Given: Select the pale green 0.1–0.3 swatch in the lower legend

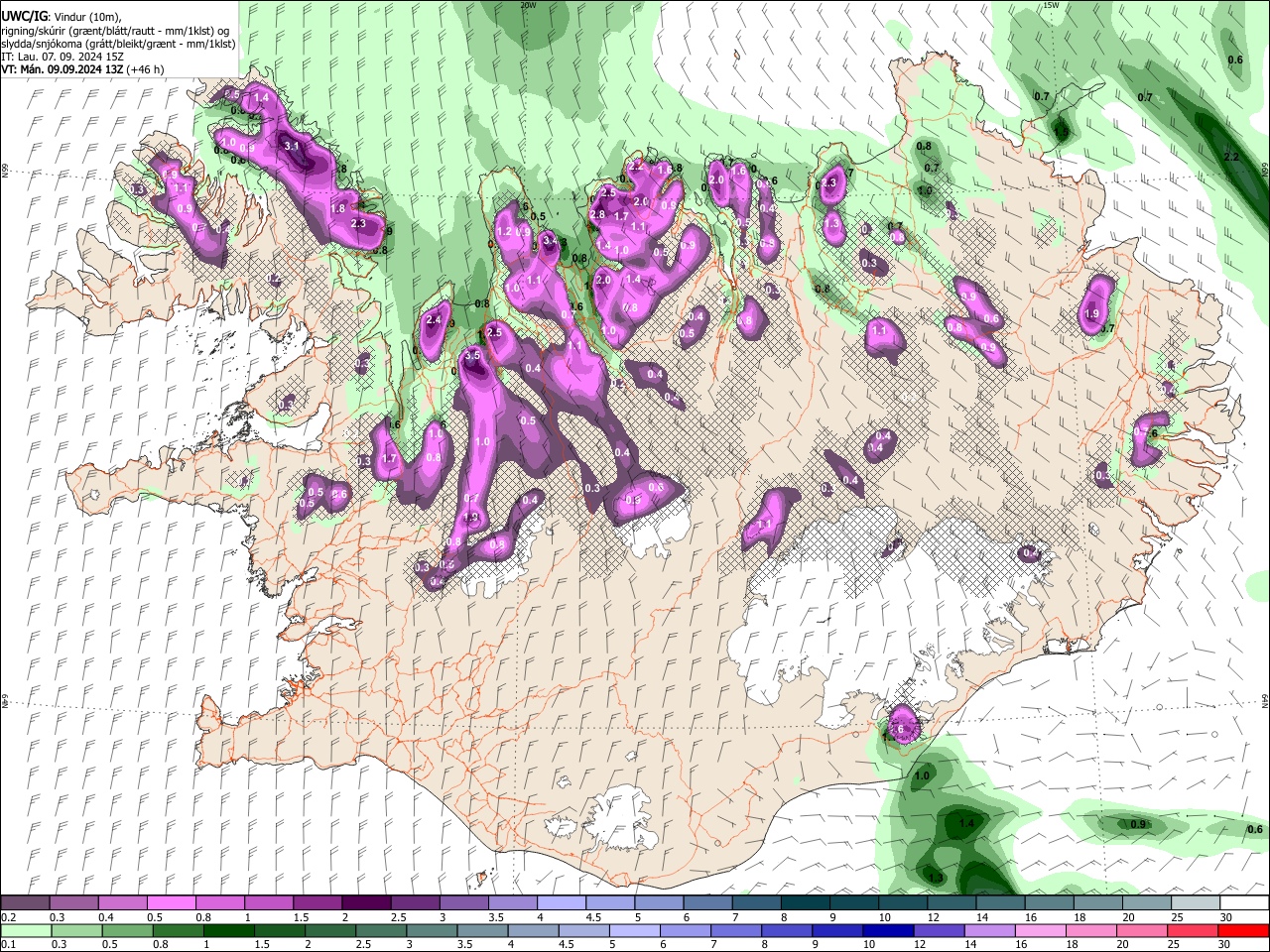Looking at the screenshot, I should 26,930.
